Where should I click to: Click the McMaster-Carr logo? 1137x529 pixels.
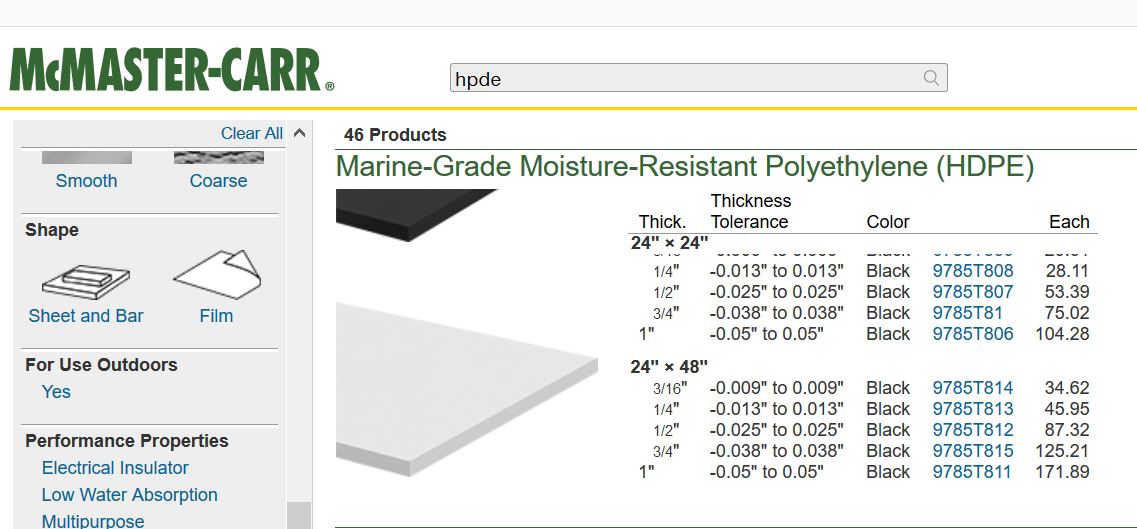(x=172, y=70)
